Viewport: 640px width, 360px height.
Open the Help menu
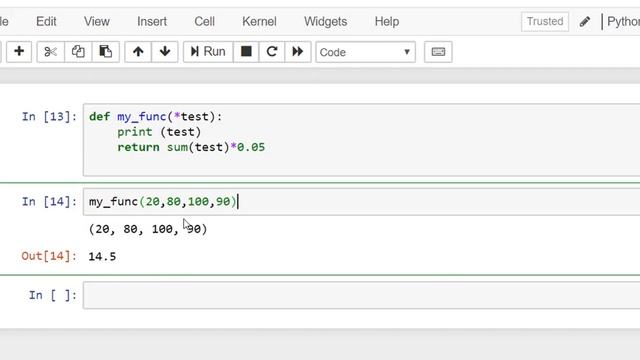(x=387, y=21)
